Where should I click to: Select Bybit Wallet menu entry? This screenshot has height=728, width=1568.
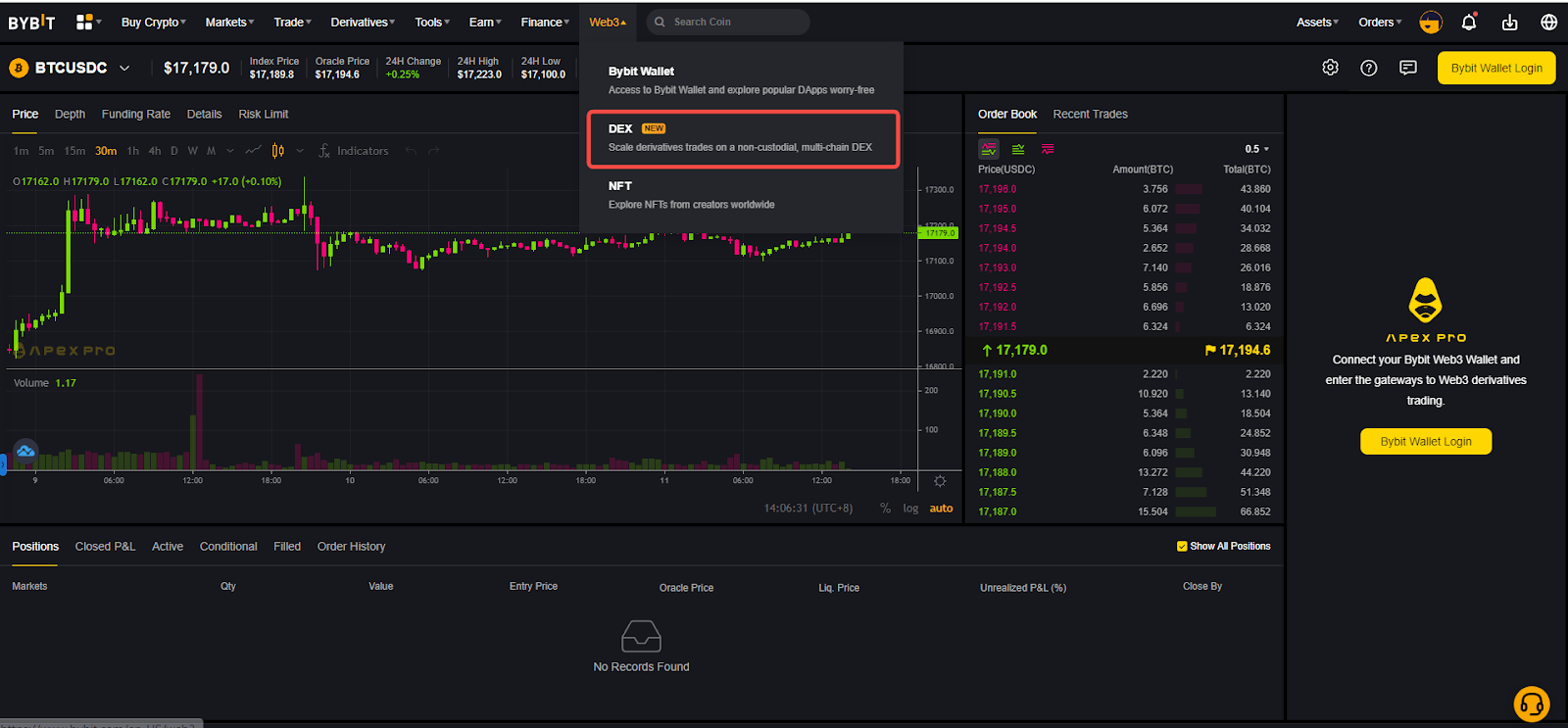coord(741,80)
